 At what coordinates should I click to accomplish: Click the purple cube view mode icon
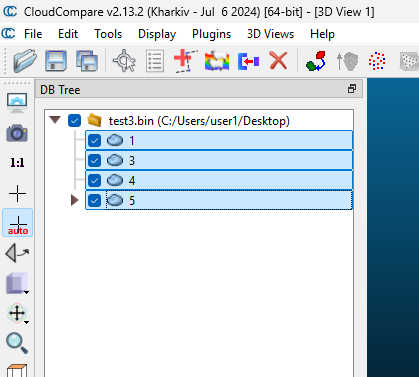17,283
